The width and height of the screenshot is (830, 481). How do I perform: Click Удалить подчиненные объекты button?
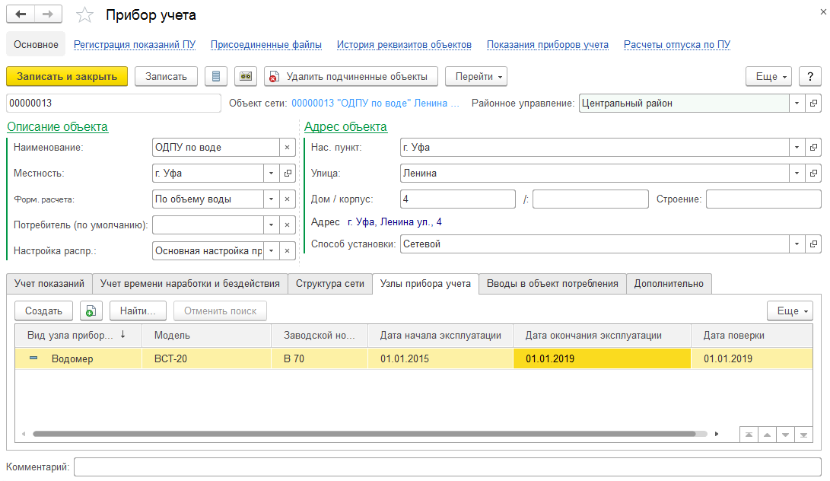(x=351, y=77)
